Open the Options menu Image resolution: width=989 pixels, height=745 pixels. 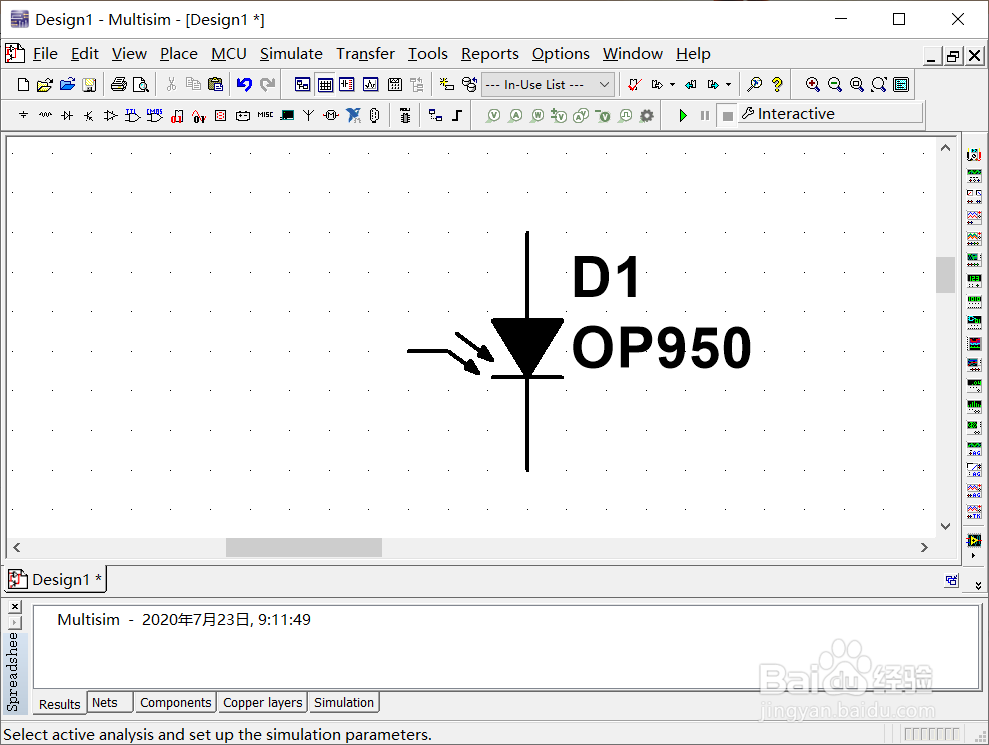coord(560,54)
